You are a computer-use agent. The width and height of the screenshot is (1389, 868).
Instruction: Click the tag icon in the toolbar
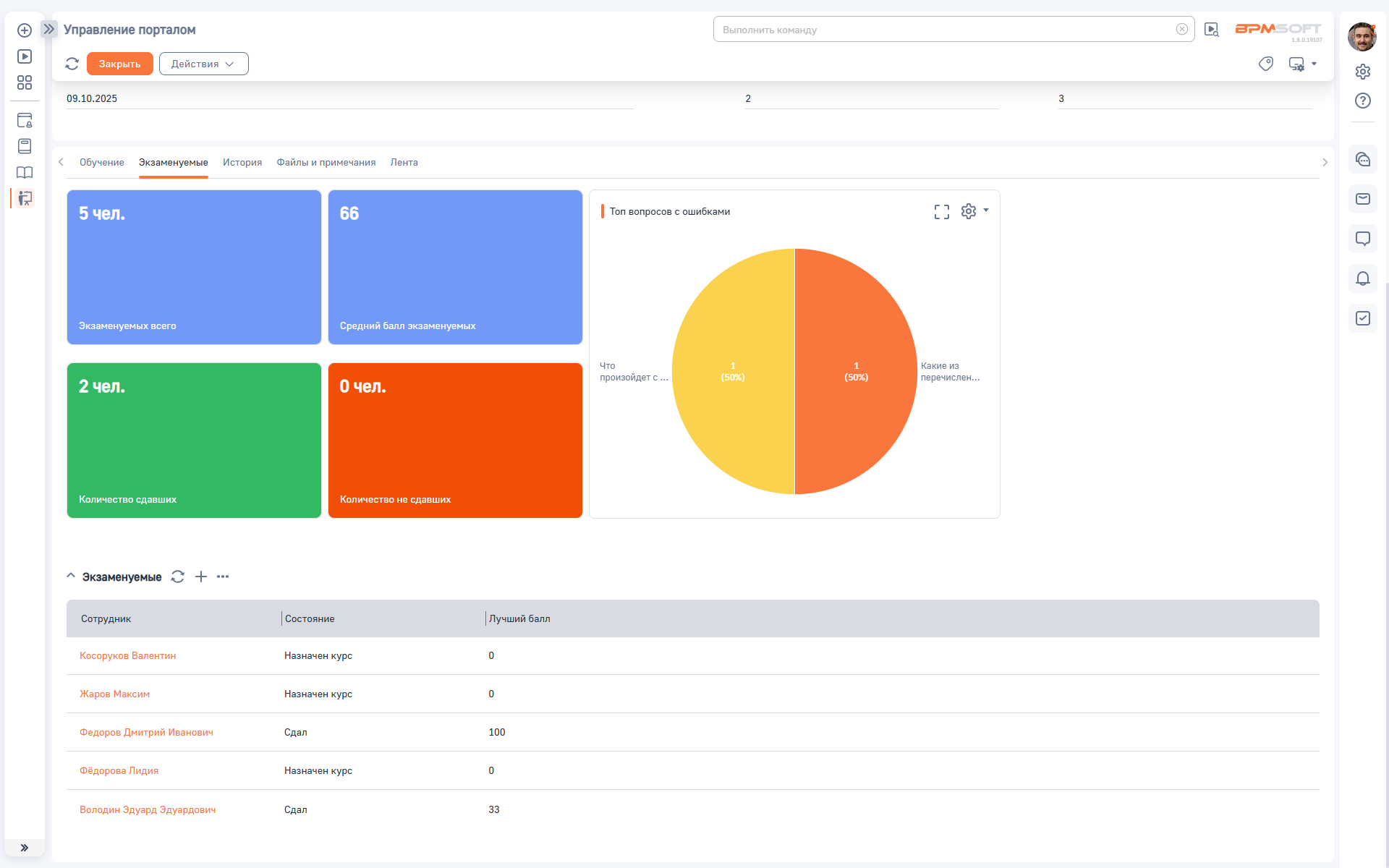tap(1265, 64)
